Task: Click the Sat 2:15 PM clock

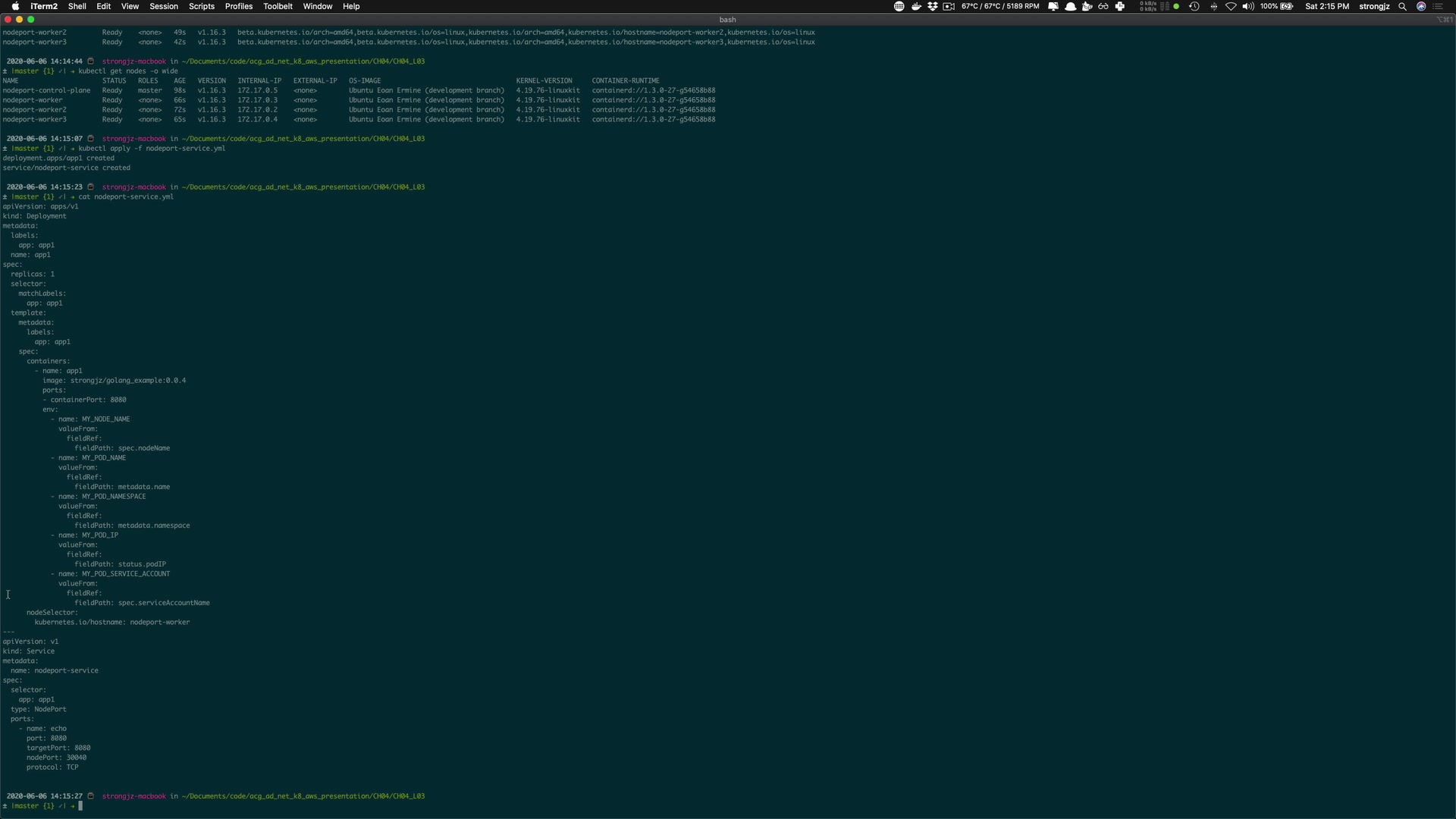Action: point(1327,6)
